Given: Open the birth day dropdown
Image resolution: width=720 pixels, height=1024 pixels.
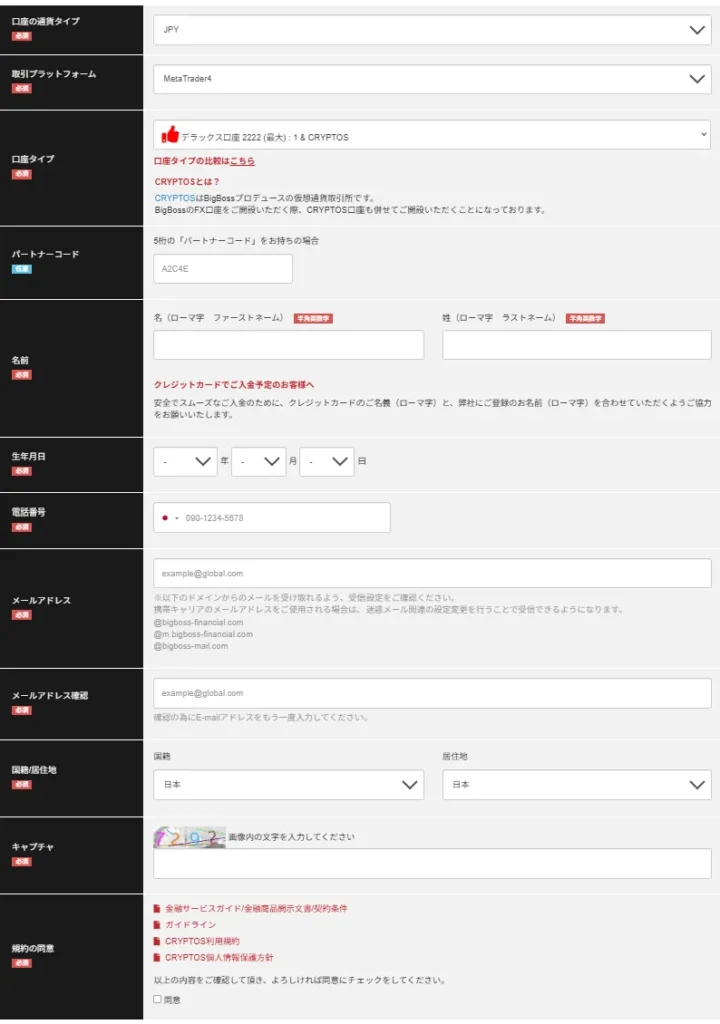Looking at the screenshot, I should point(327,462).
